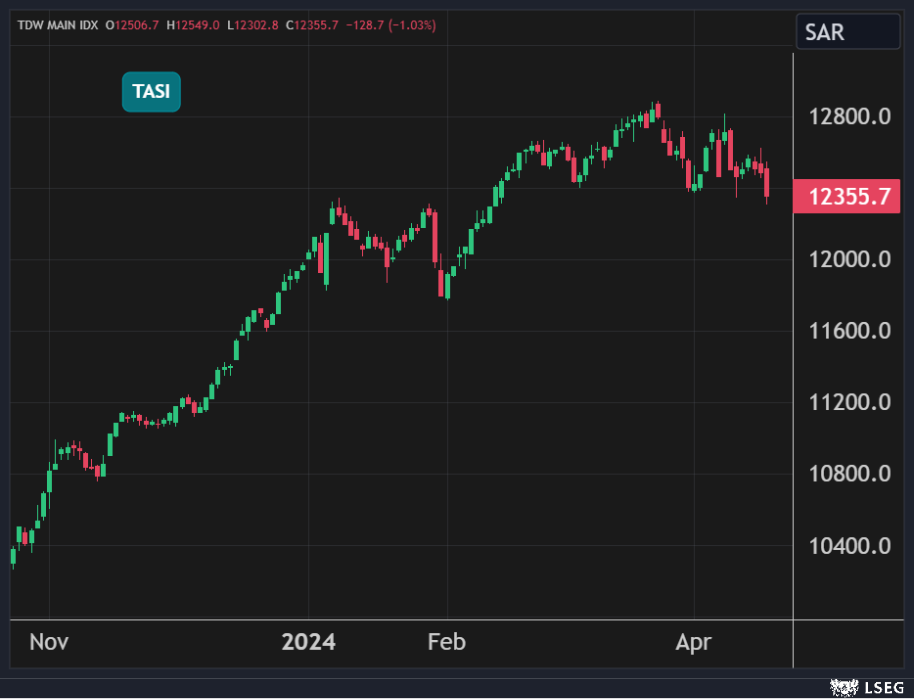Viewport: 914px width, 699px height.
Task: Click the 12800.0 price scale label
Action: [x=849, y=117]
